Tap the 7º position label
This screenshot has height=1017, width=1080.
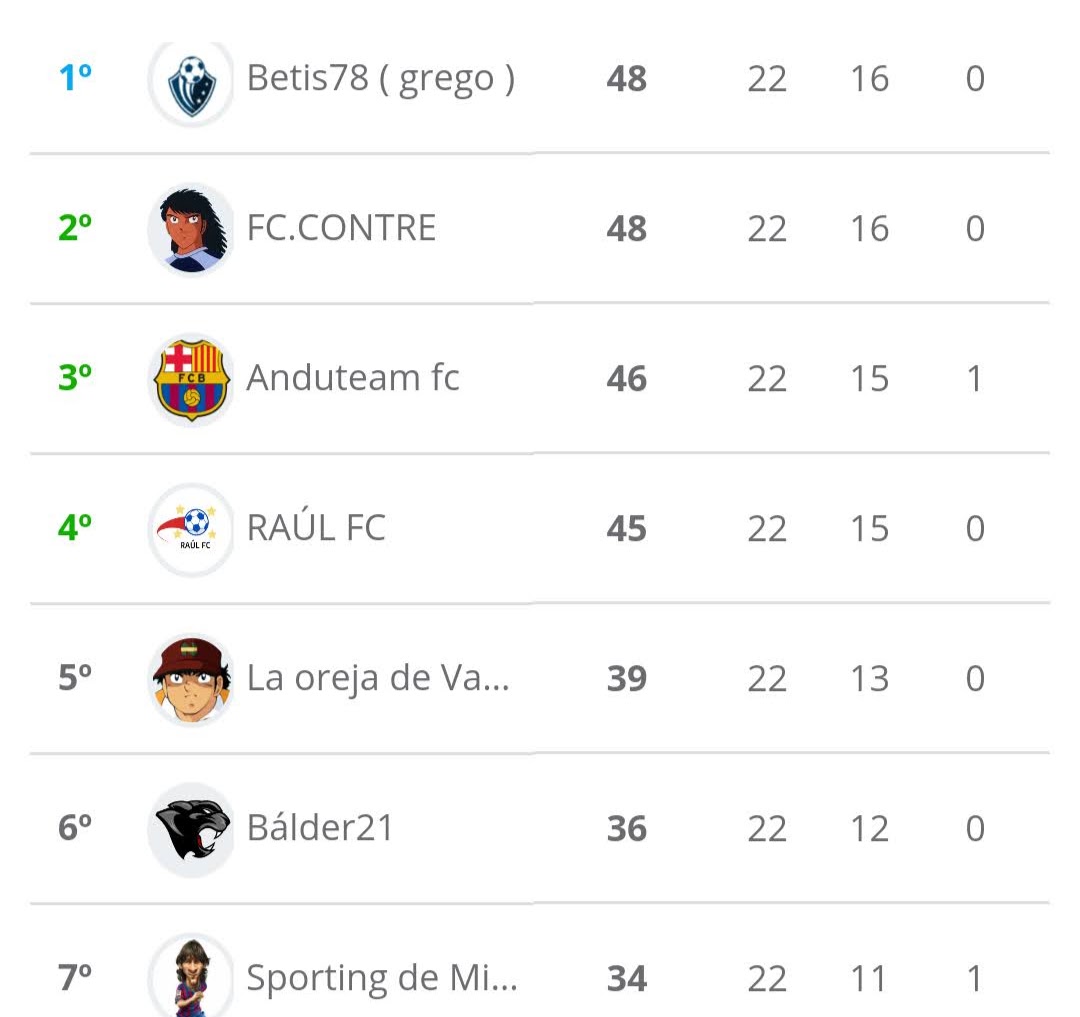click(75, 977)
